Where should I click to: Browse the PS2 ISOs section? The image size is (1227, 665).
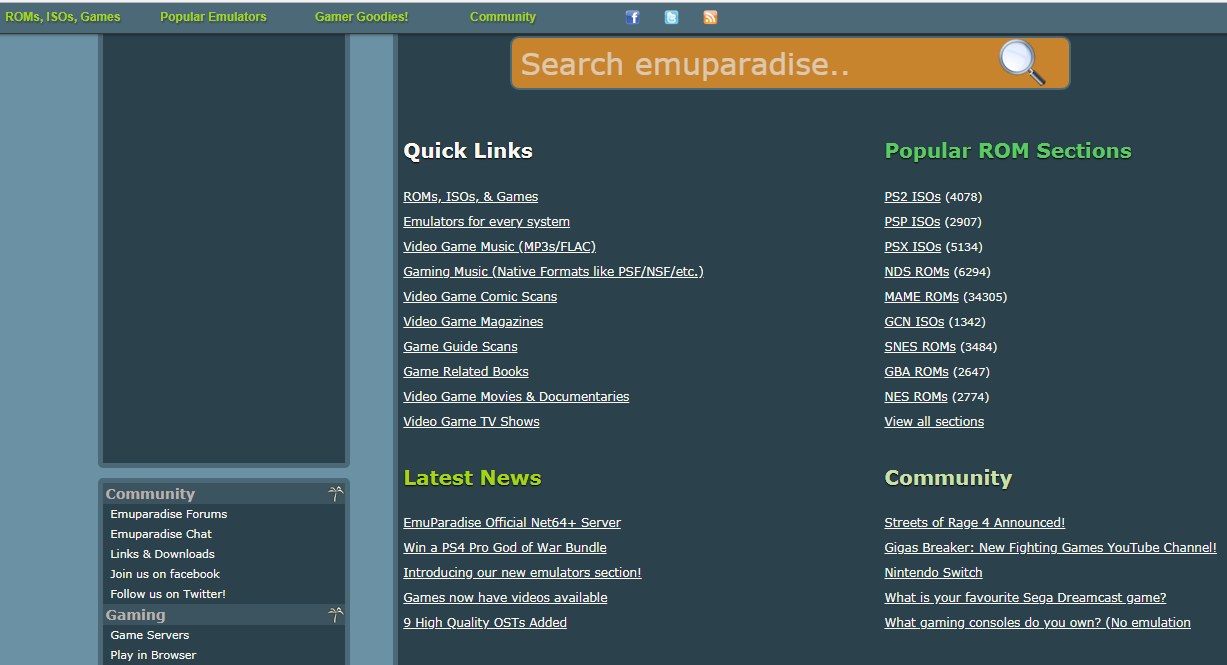click(x=912, y=197)
